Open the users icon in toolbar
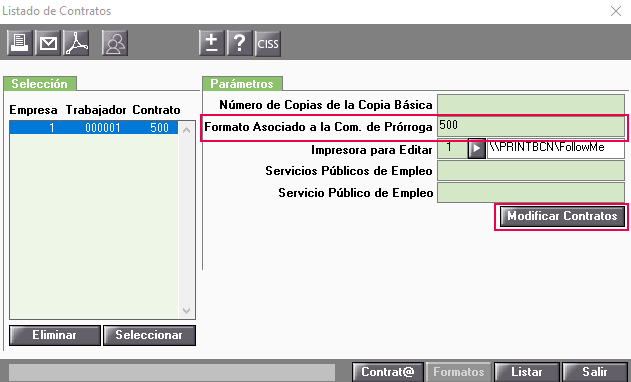The image size is (631, 382). coord(115,43)
